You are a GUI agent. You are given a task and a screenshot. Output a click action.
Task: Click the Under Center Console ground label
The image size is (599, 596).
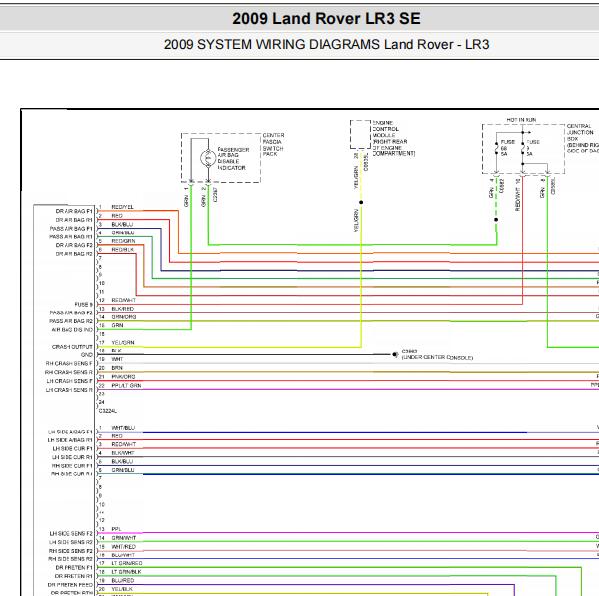(437, 358)
